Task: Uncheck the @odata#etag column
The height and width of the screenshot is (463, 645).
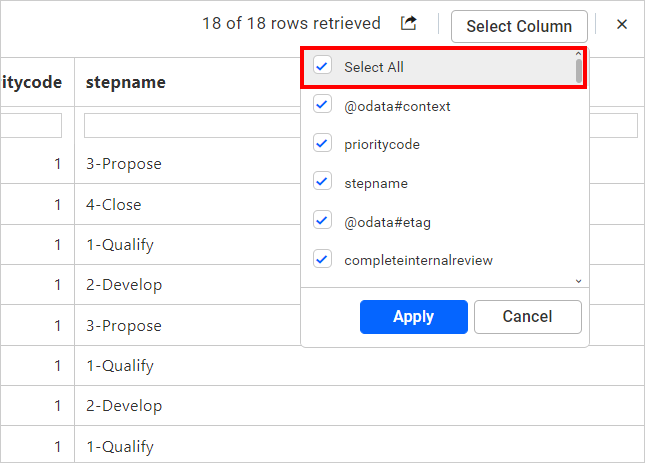Action: tap(322, 221)
